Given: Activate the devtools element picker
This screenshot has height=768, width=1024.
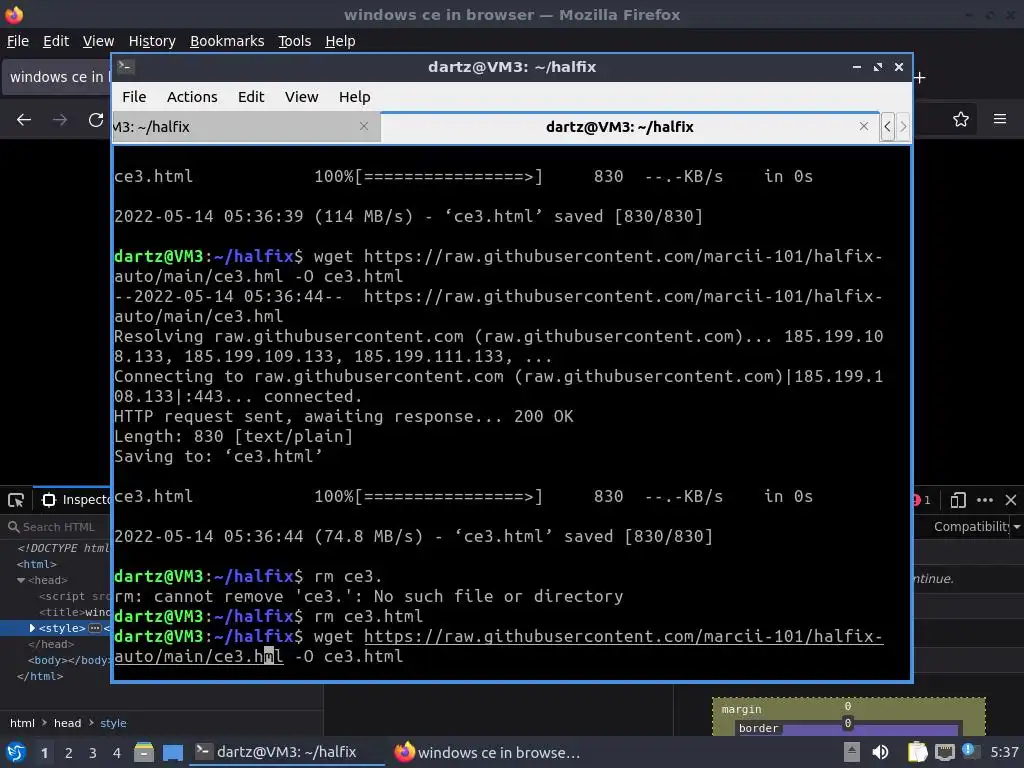Looking at the screenshot, I should 16,500.
